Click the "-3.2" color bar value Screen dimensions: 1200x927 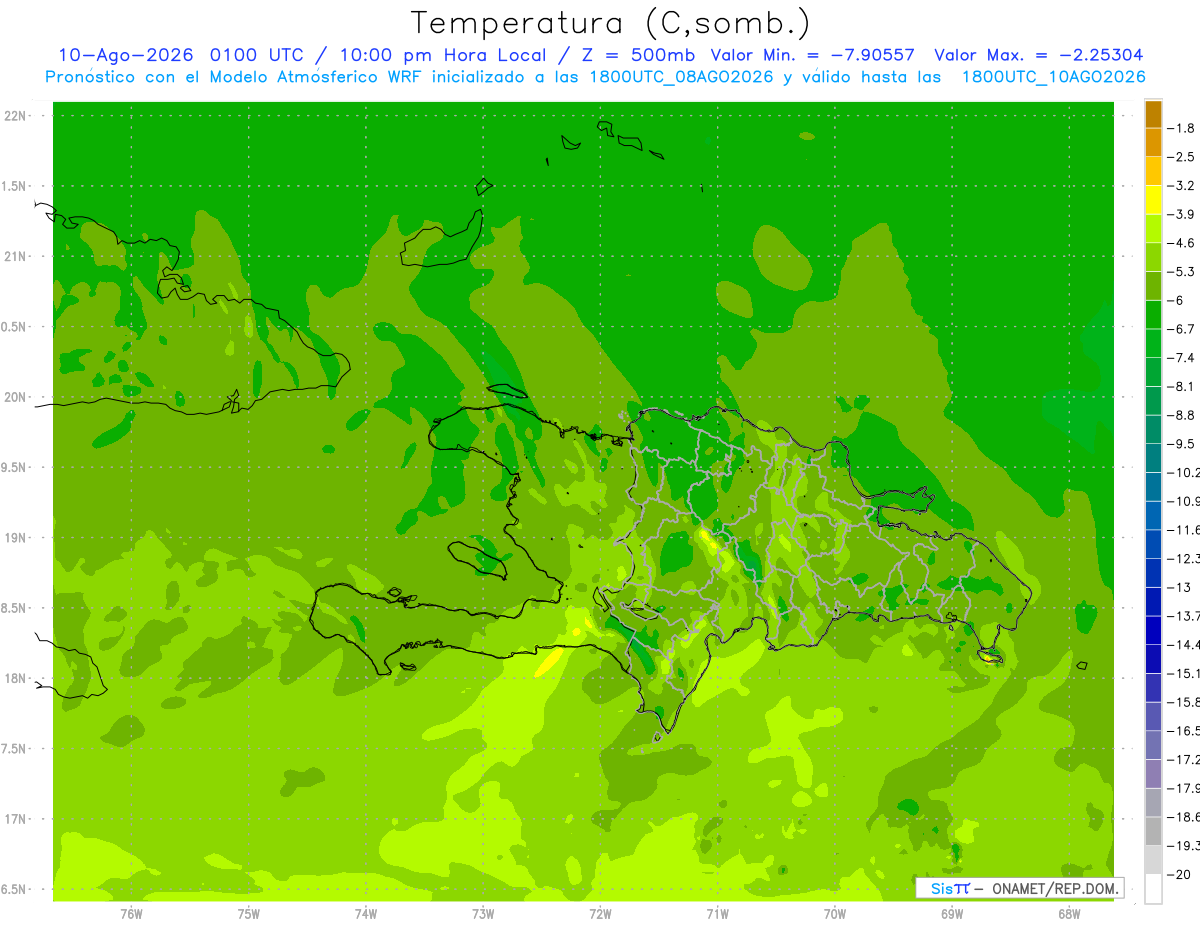click(x=1181, y=185)
